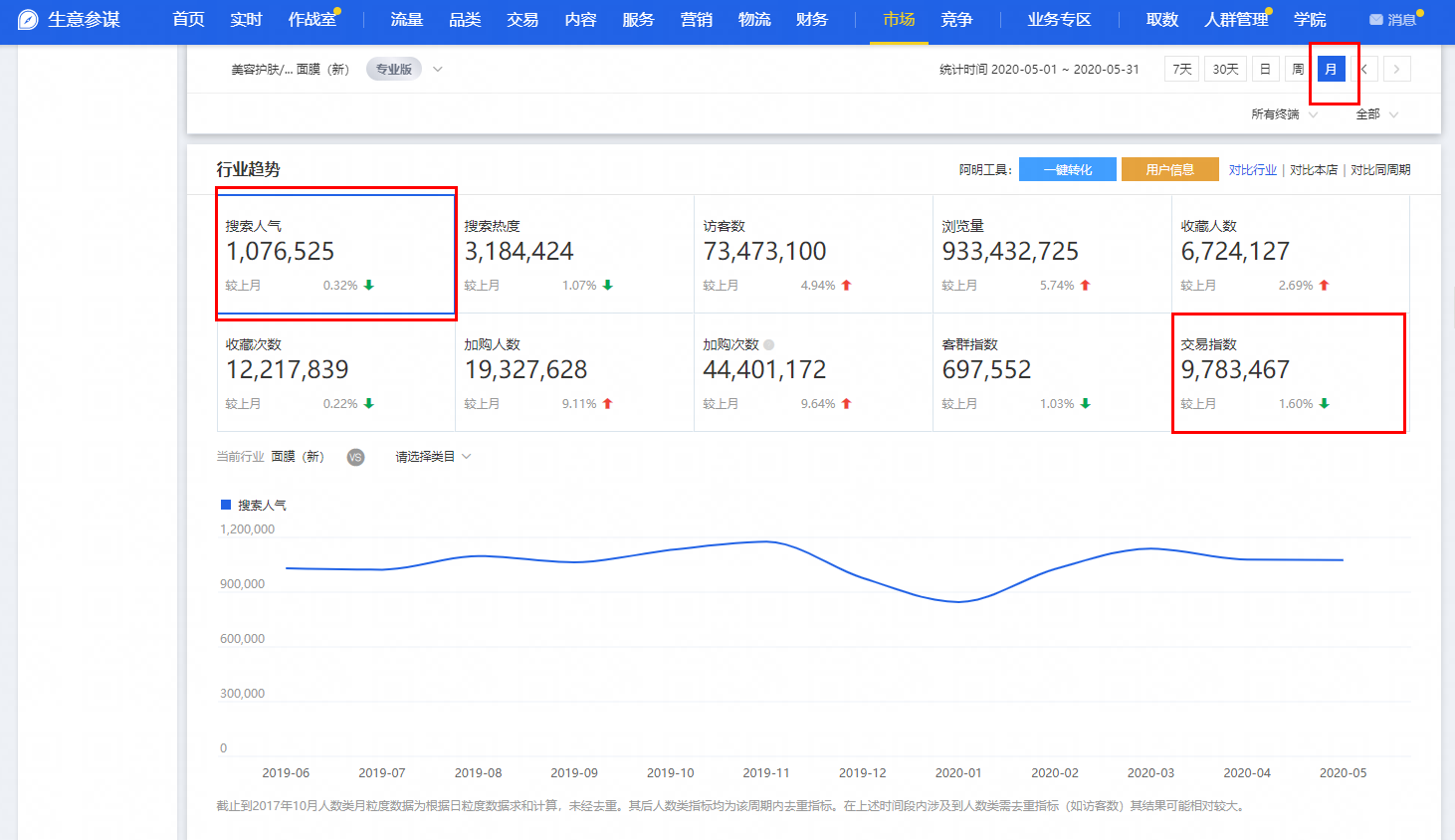Select the 日 granularity button
Viewport: 1455px width, 840px height.
[x=1265, y=69]
